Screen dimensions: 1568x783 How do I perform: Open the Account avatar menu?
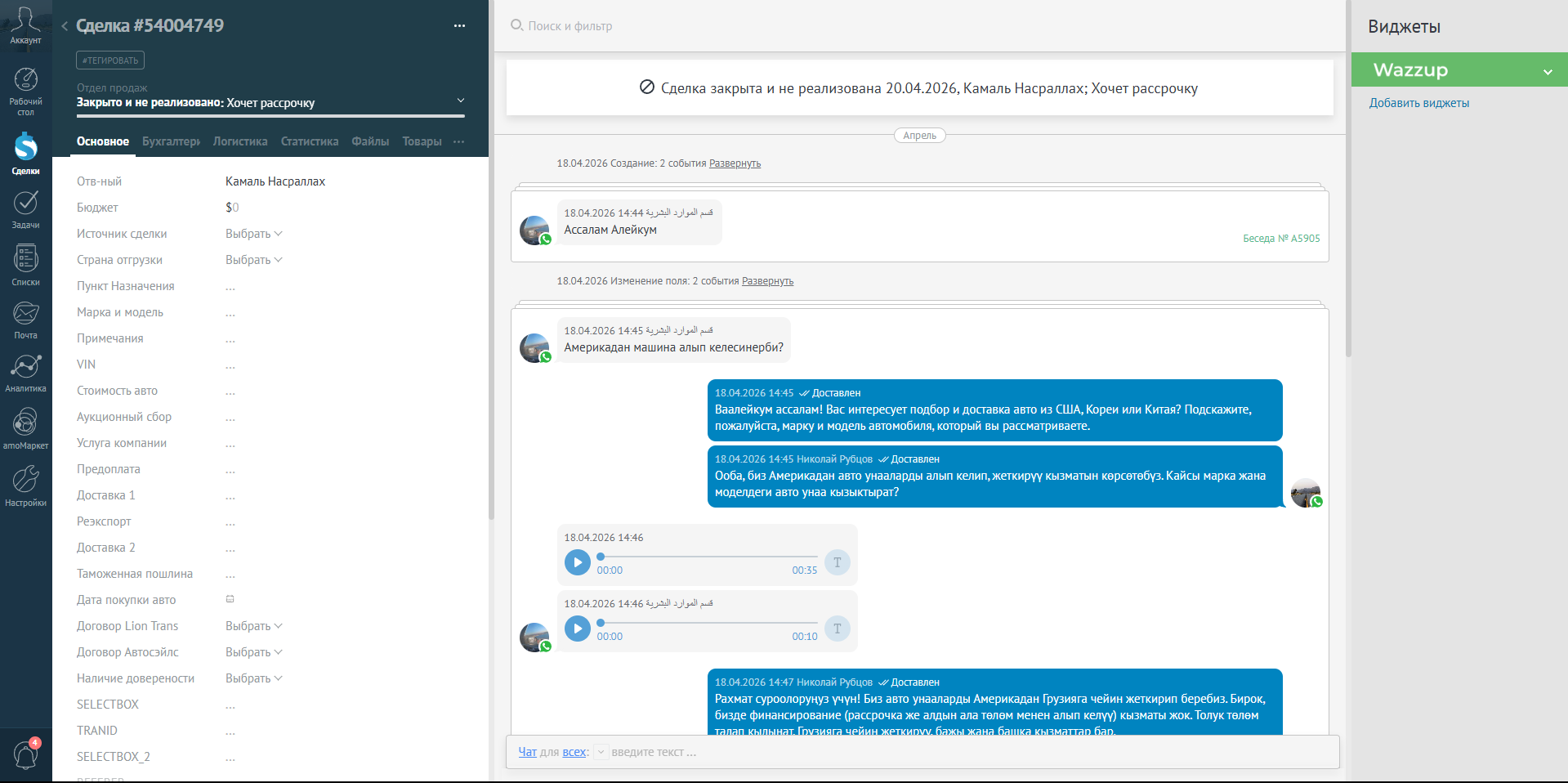pos(25,25)
